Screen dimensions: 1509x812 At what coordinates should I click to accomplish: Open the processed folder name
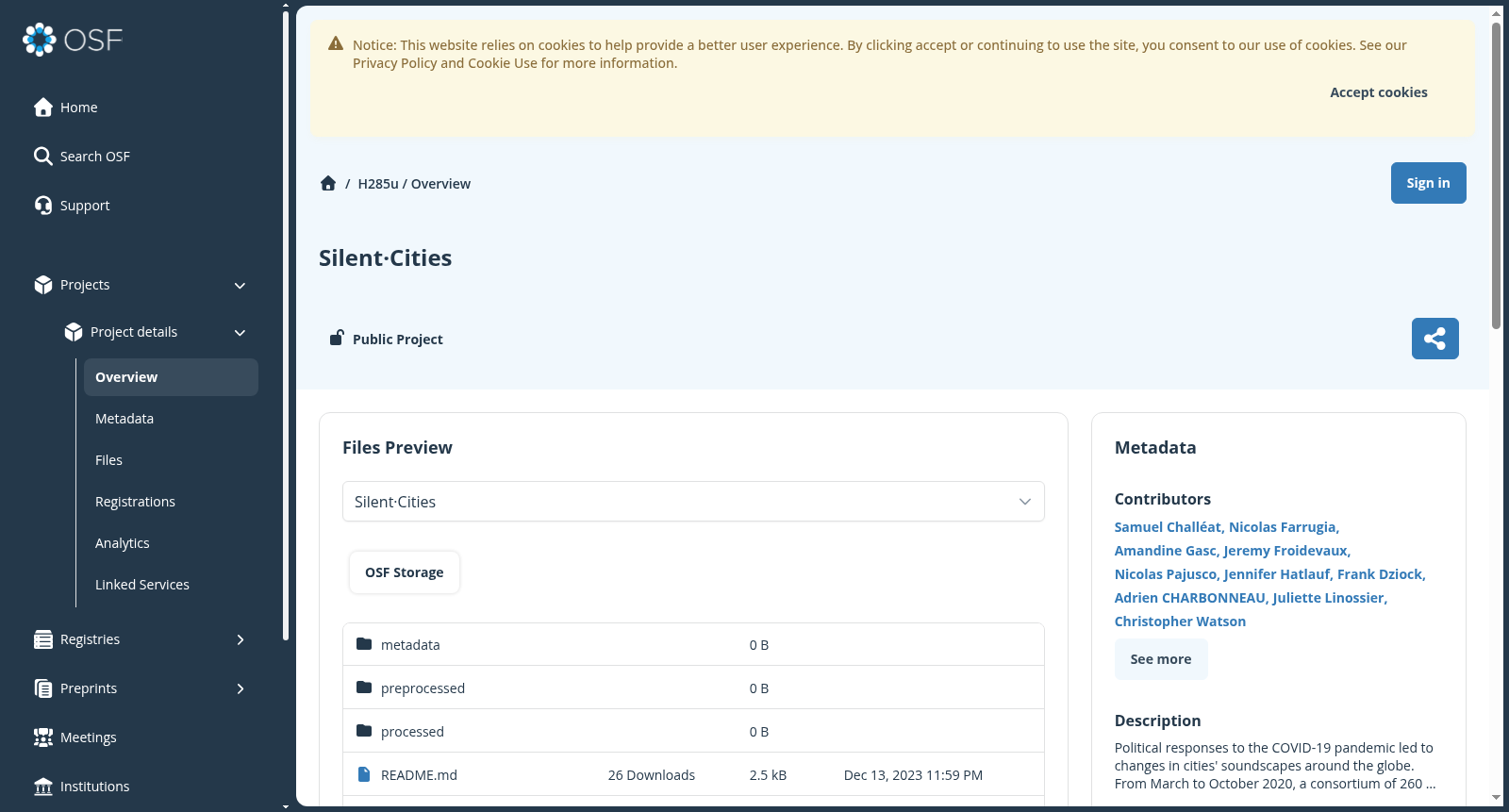412,732
